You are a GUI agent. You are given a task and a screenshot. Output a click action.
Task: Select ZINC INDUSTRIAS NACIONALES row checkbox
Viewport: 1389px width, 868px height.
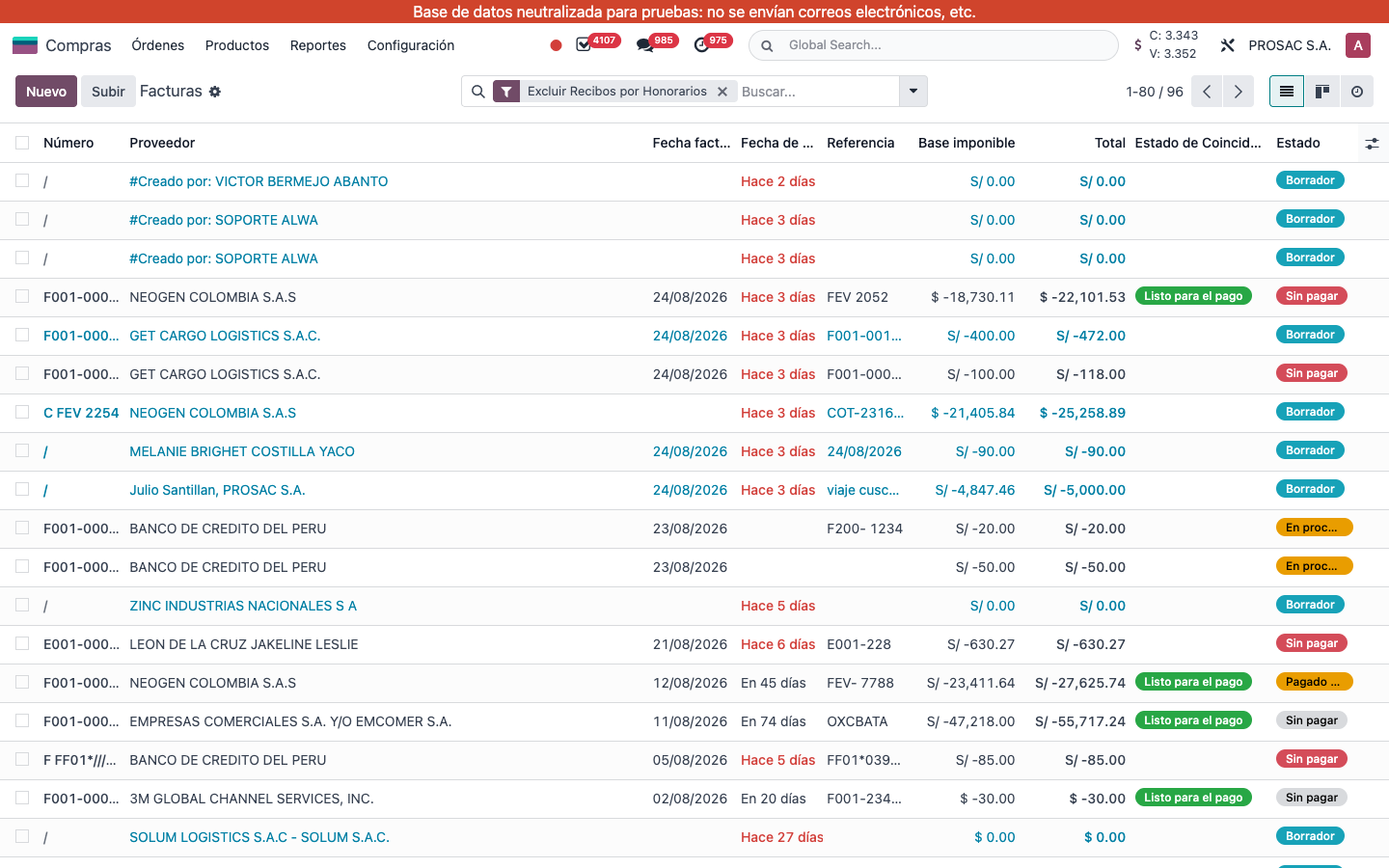click(22, 605)
